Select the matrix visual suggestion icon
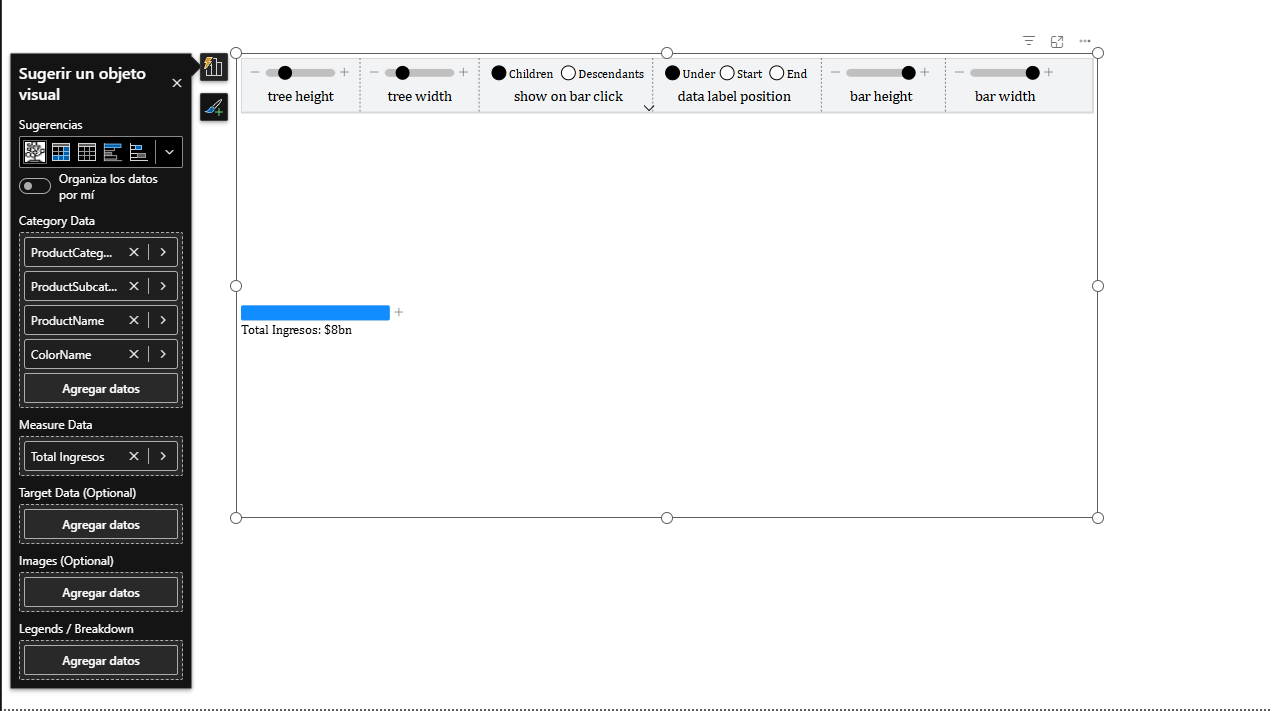This screenshot has height=711, width=1272. click(61, 152)
